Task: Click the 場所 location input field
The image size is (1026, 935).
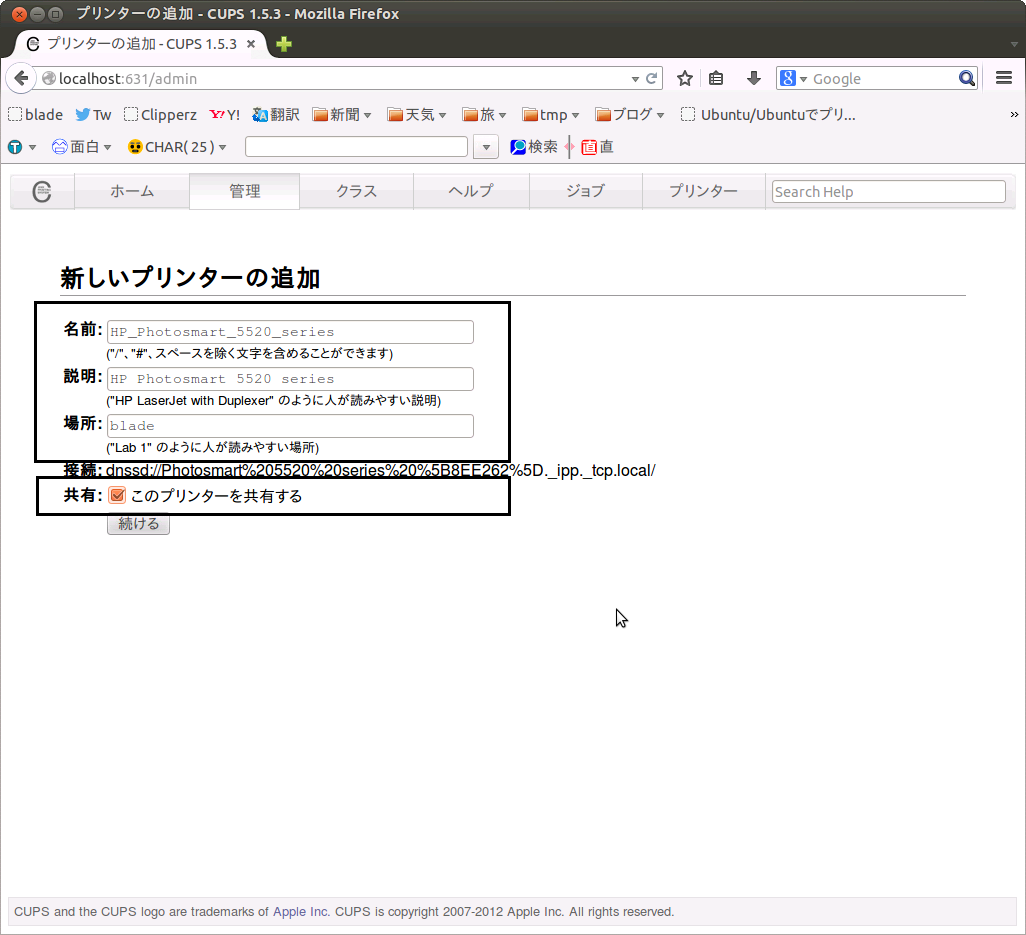Action: [290, 426]
